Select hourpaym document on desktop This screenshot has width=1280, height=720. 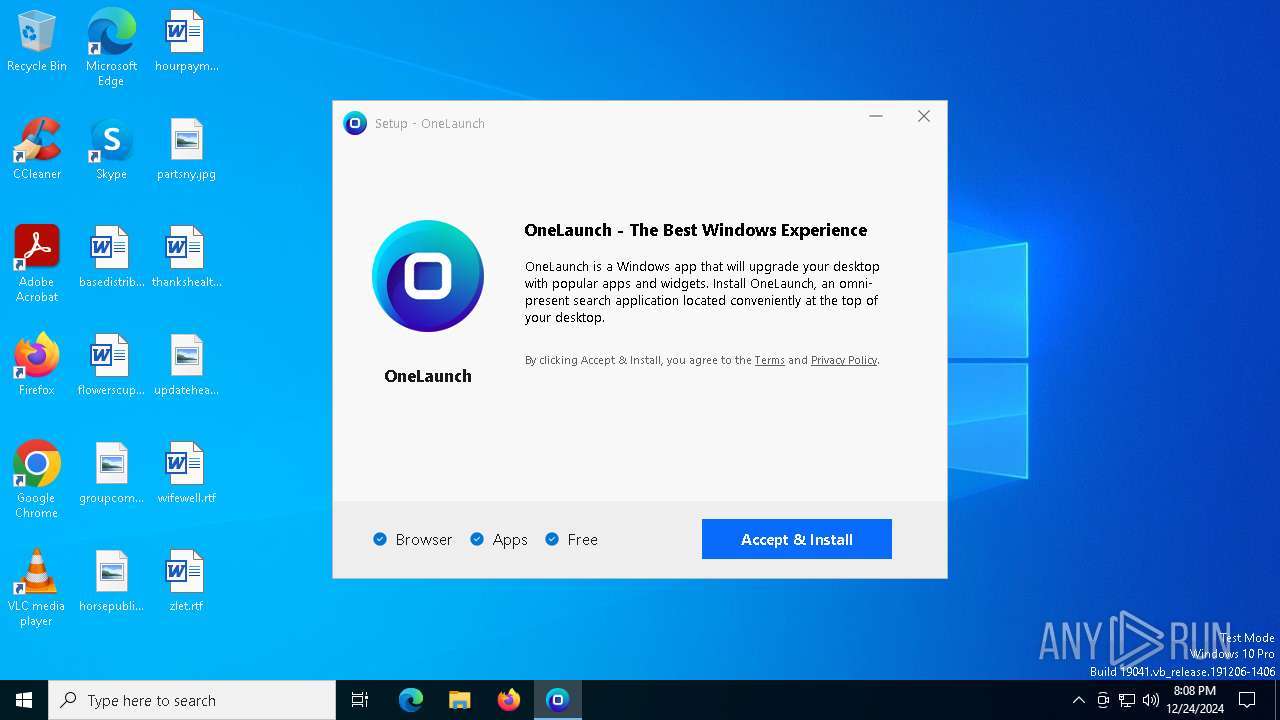point(186,42)
